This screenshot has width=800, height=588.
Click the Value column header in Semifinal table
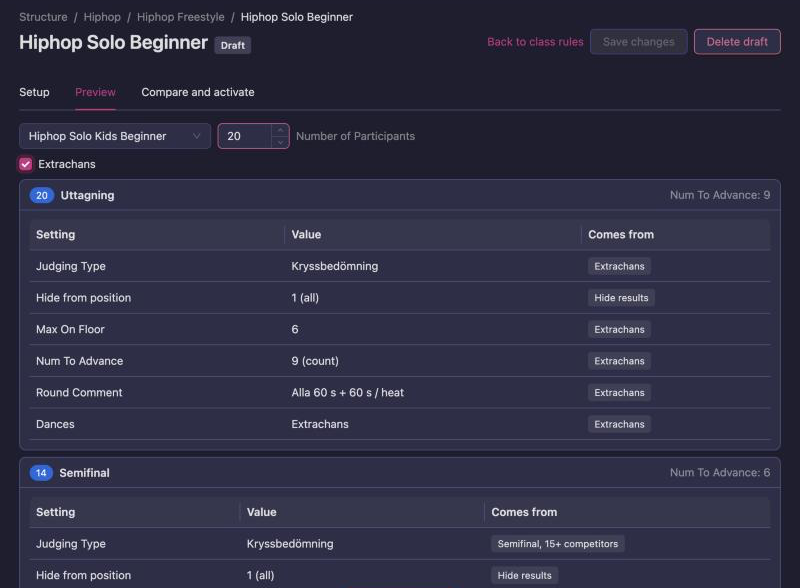click(262, 512)
